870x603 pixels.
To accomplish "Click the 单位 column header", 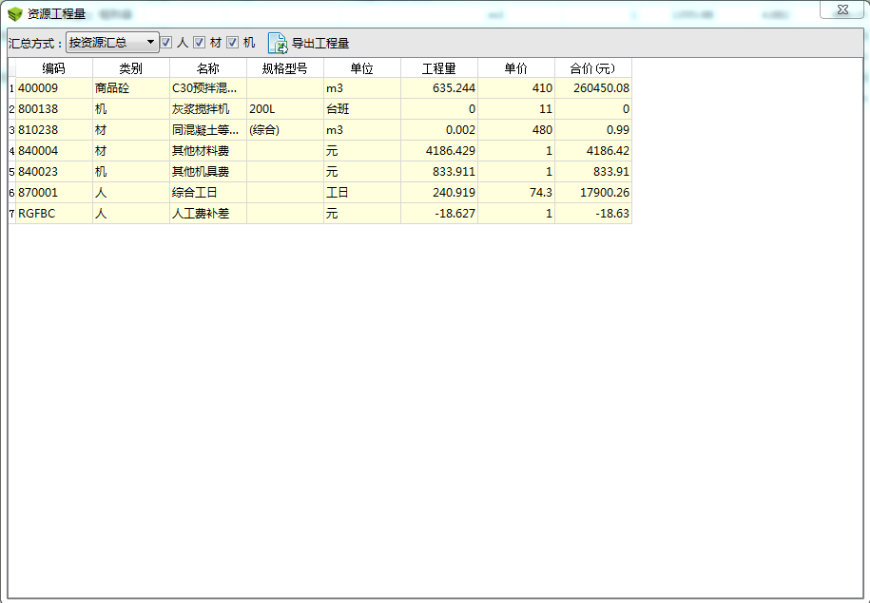I will [x=362, y=68].
